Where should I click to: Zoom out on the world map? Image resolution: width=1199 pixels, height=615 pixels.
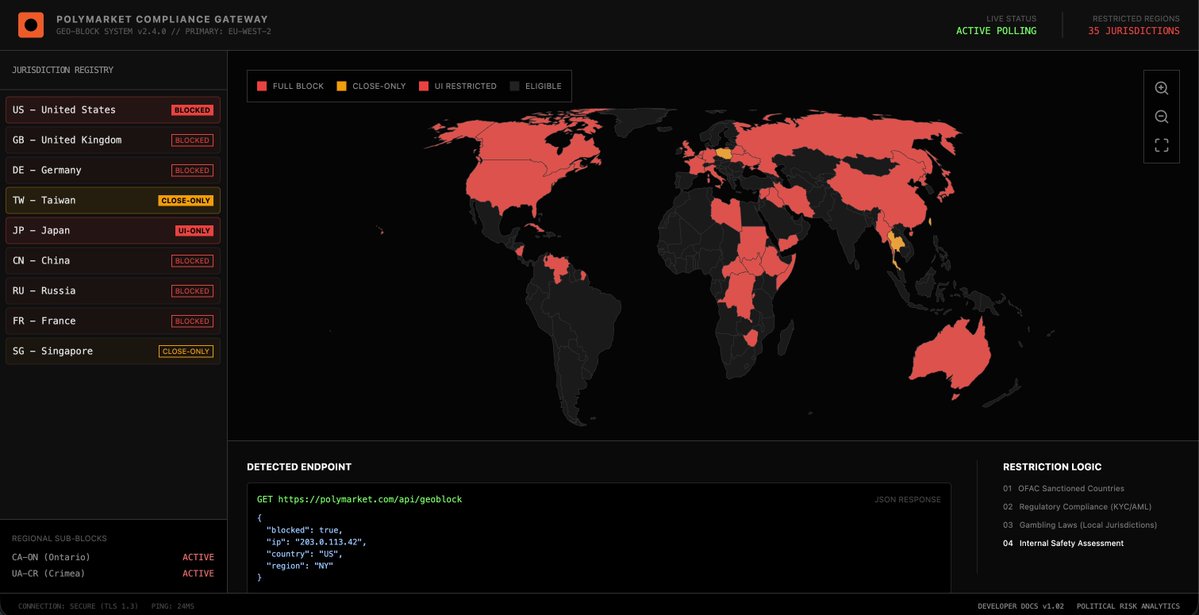coord(1161,117)
